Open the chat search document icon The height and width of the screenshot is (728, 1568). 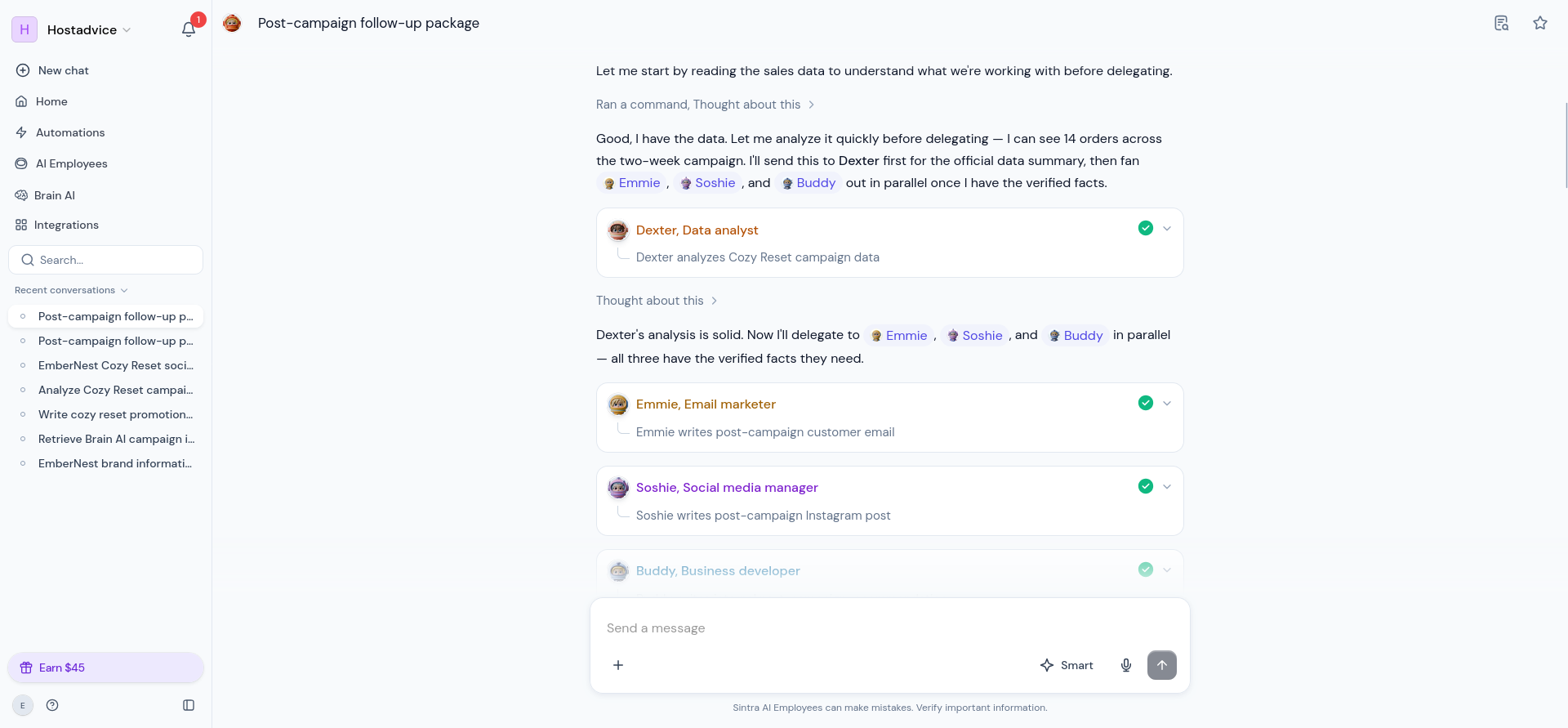point(1501,23)
